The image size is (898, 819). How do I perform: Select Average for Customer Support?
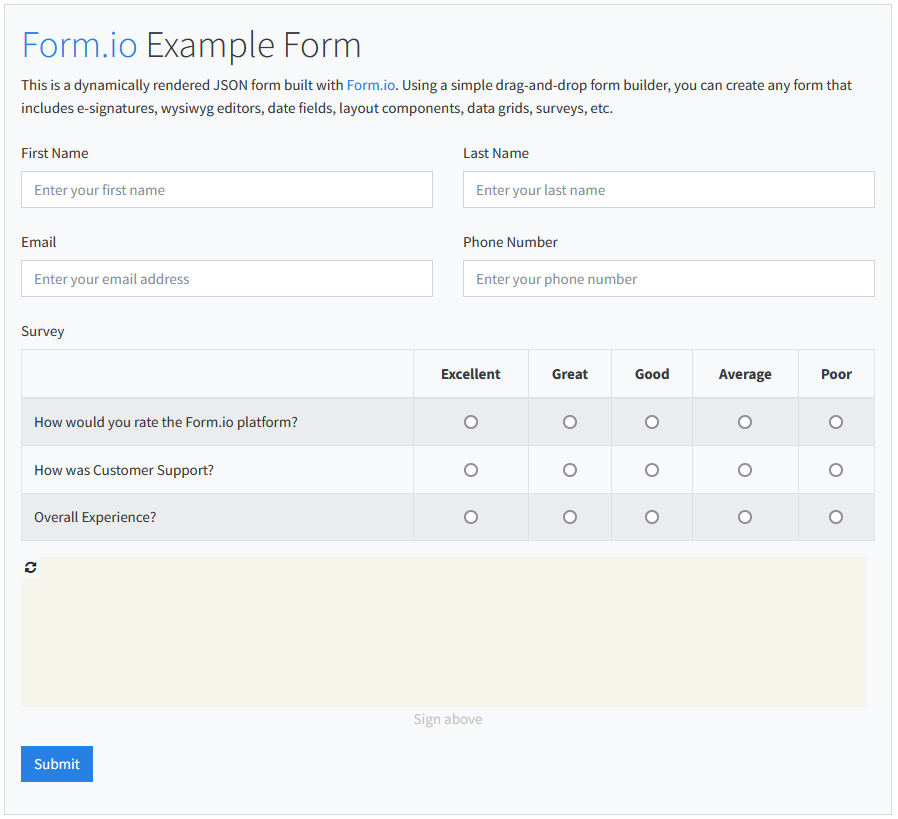(x=745, y=470)
